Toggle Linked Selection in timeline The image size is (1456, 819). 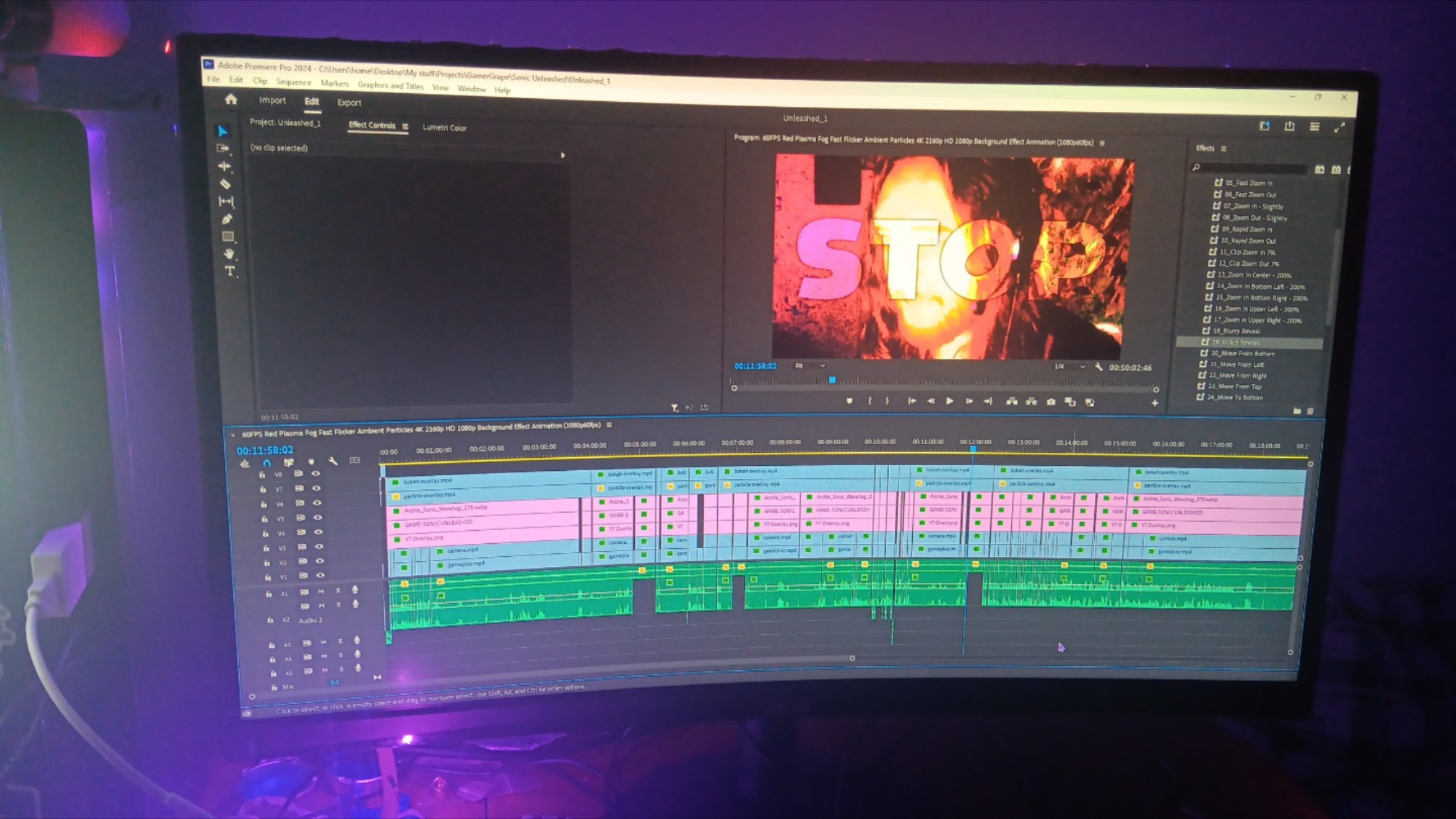click(289, 462)
